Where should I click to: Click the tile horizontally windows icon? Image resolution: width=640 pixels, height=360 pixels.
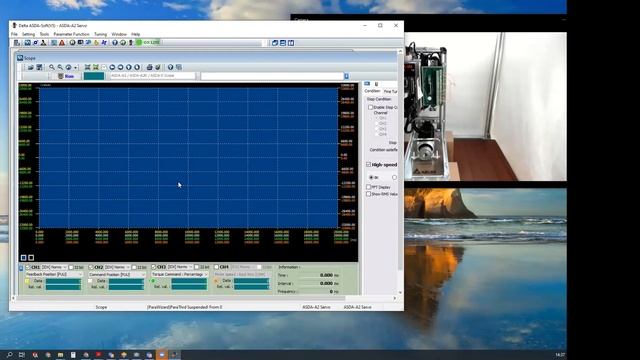pos(283,43)
